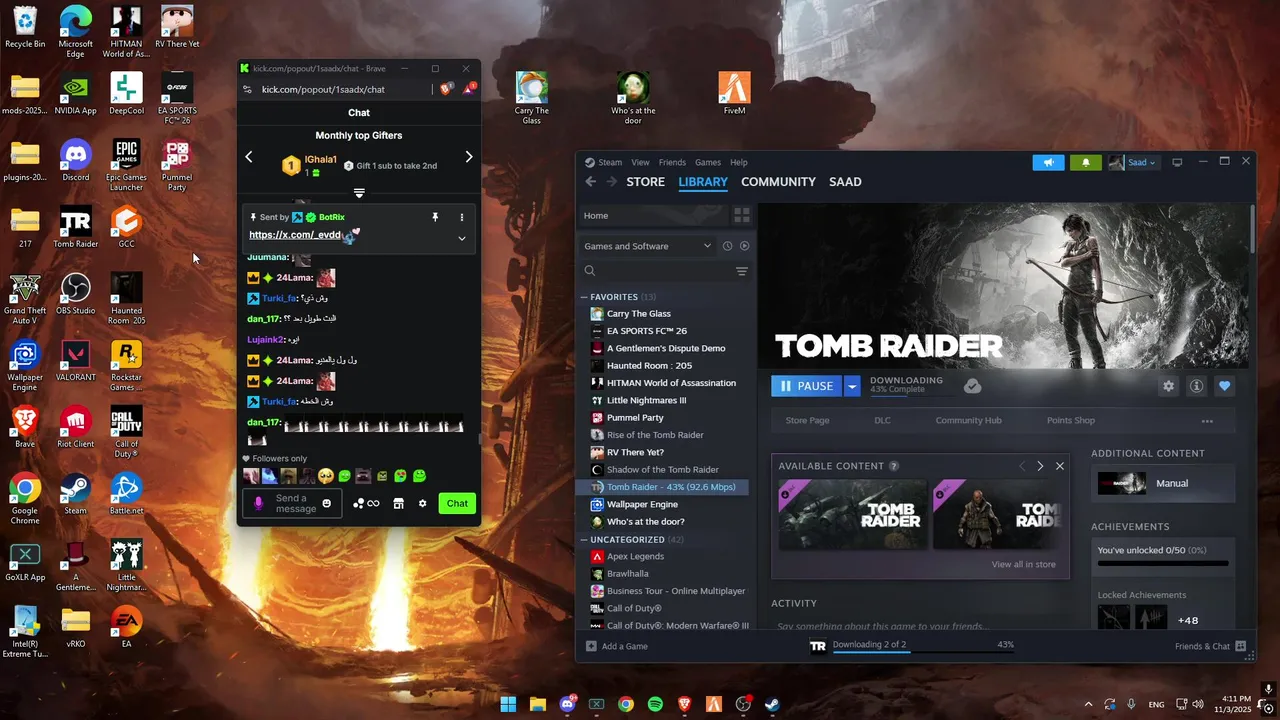Image resolution: width=1280 pixels, height=720 pixels.
Task: Select Rise of the Tomb Raider in library
Action: coord(655,435)
